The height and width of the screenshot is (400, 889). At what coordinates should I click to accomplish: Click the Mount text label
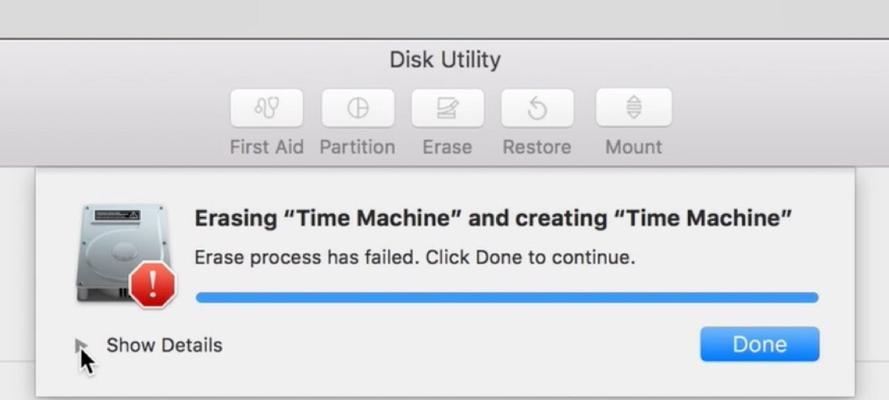[x=633, y=147]
